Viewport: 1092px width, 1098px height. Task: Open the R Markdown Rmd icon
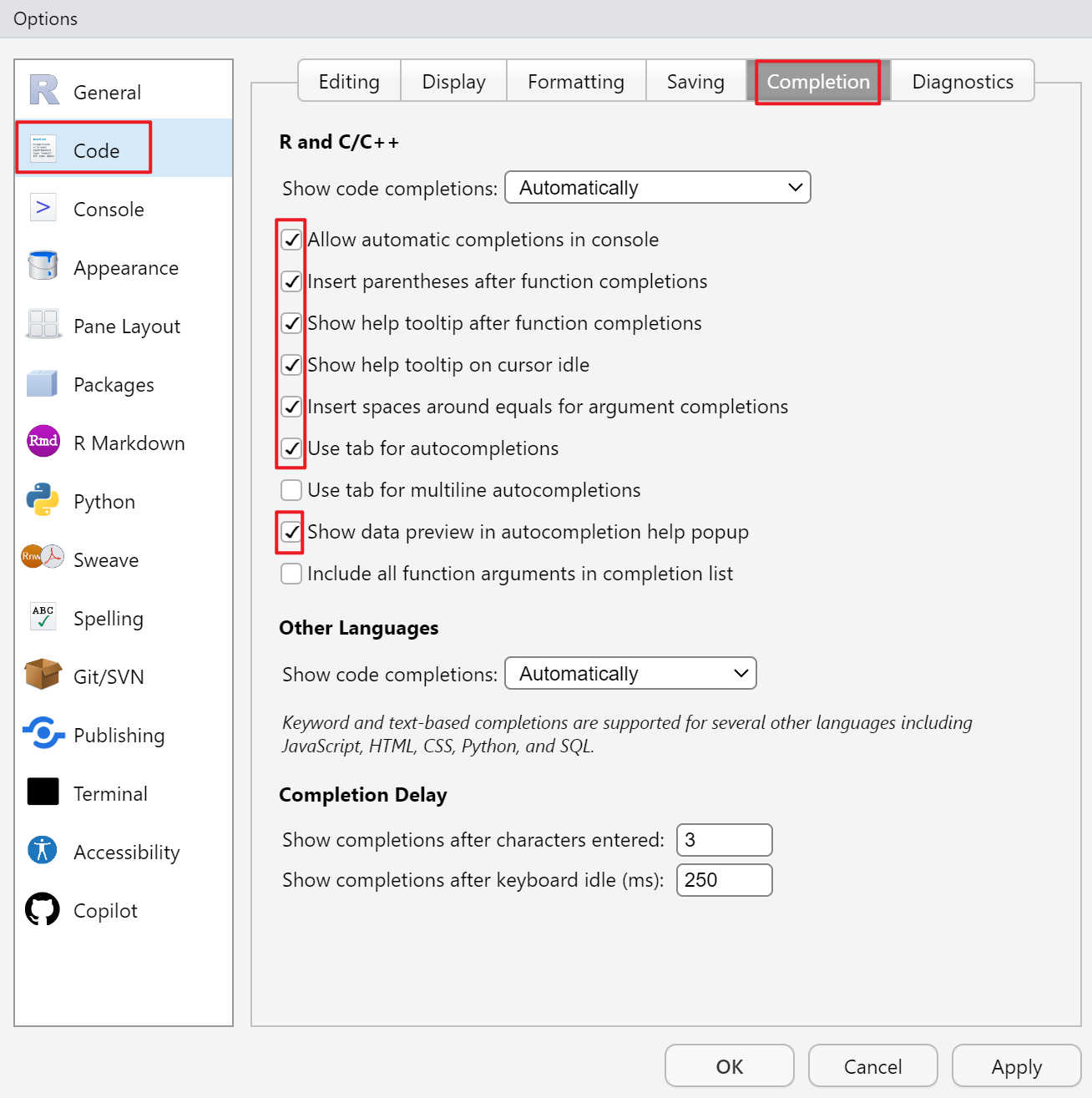pyautogui.click(x=43, y=441)
